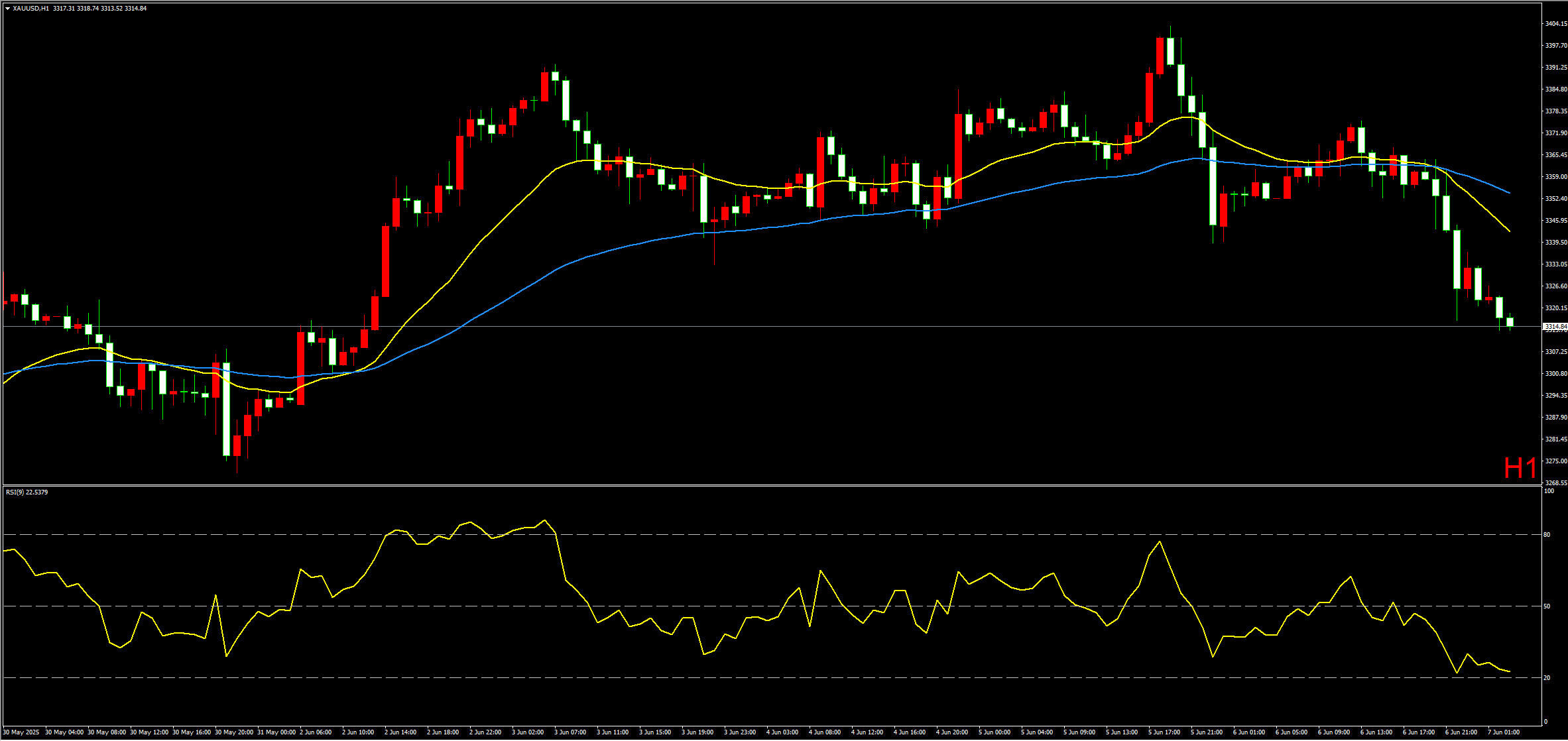Click the RSI scale value 80
This screenshot has width=1568, height=741.
[1547, 534]
